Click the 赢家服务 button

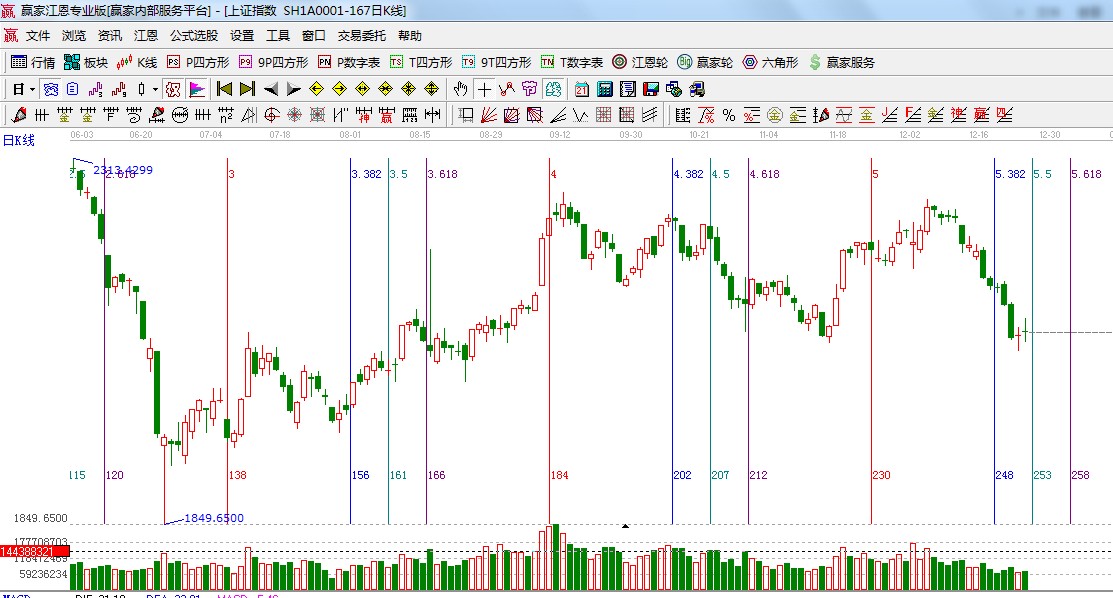(x=841, y=62)
